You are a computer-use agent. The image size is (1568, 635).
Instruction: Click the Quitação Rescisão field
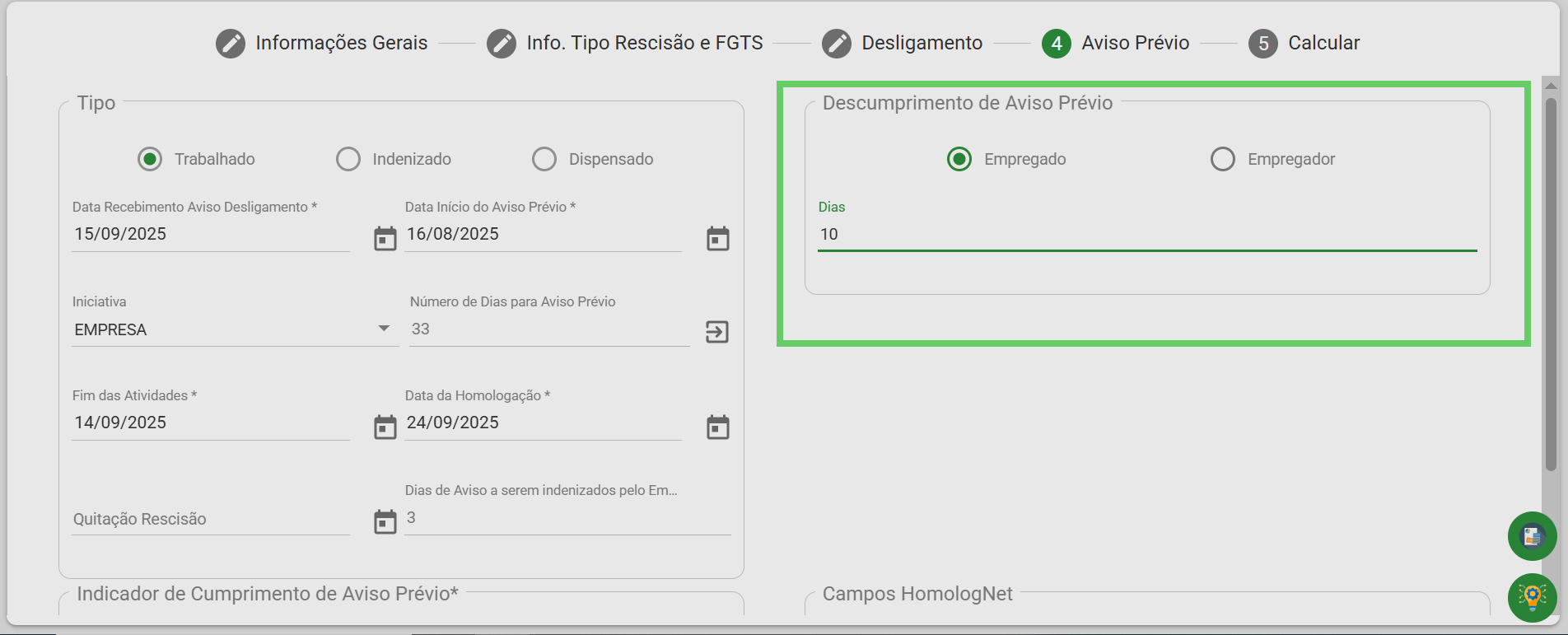pos(211,519)
